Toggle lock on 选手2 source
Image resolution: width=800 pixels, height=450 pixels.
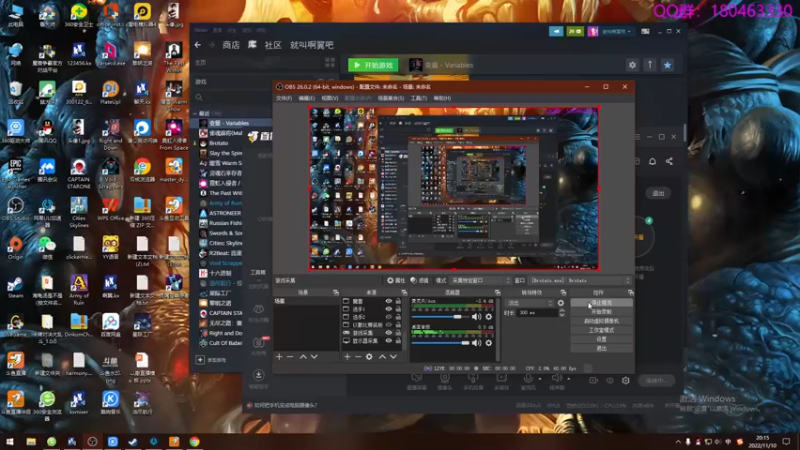pos(398,317)
